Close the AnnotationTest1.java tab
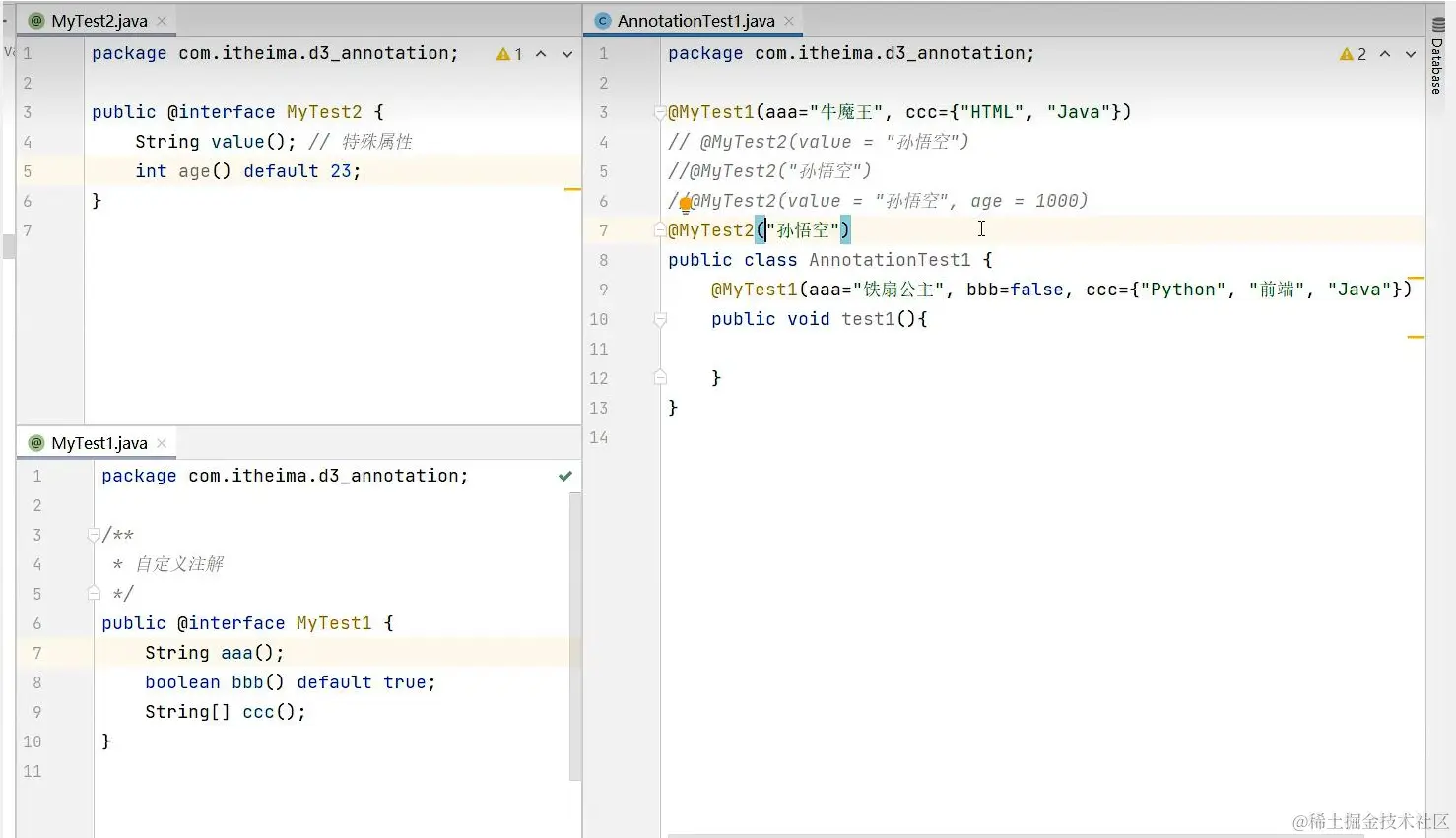 [789, 21]
